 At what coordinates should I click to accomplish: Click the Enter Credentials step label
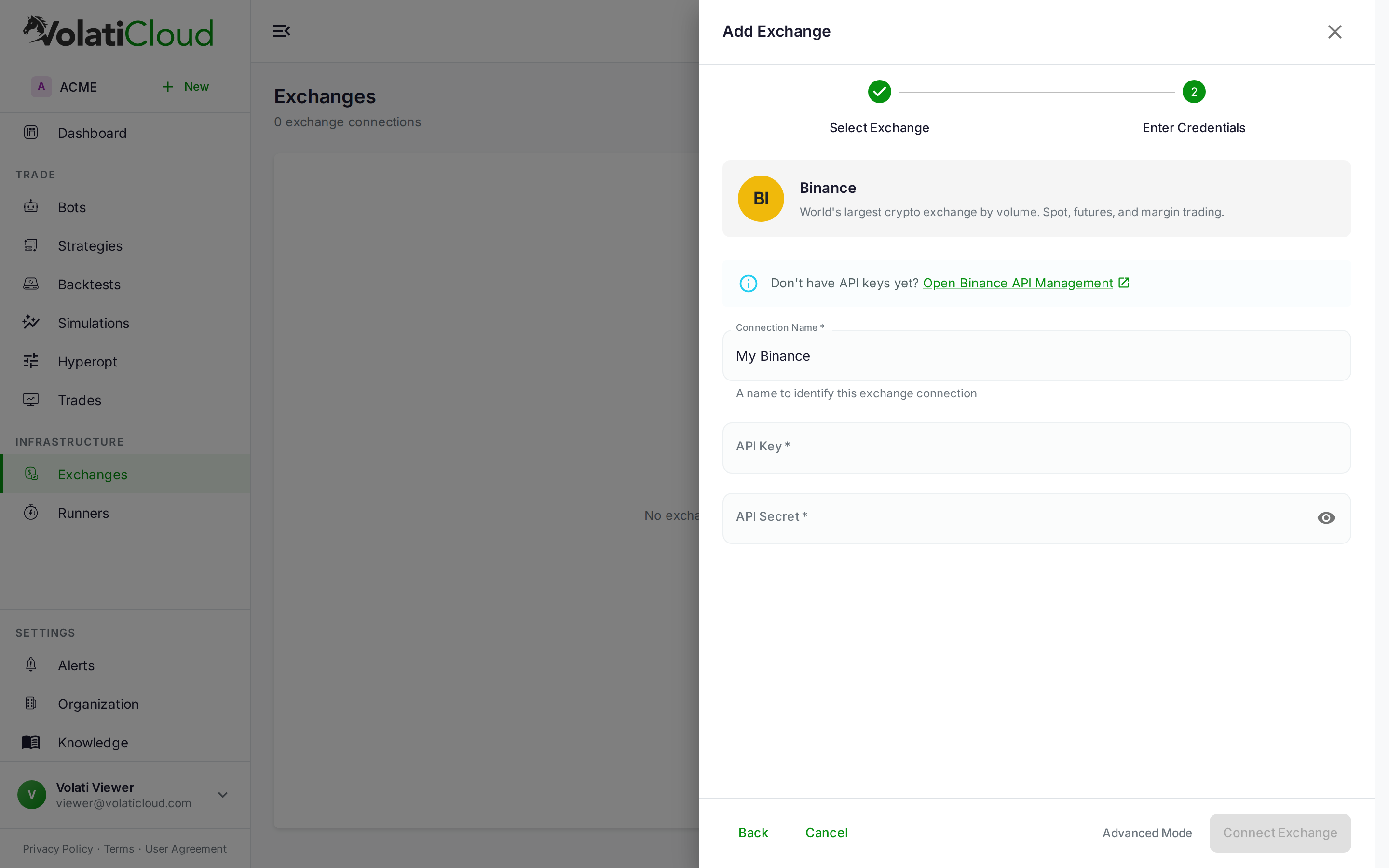coord(1194,127)
